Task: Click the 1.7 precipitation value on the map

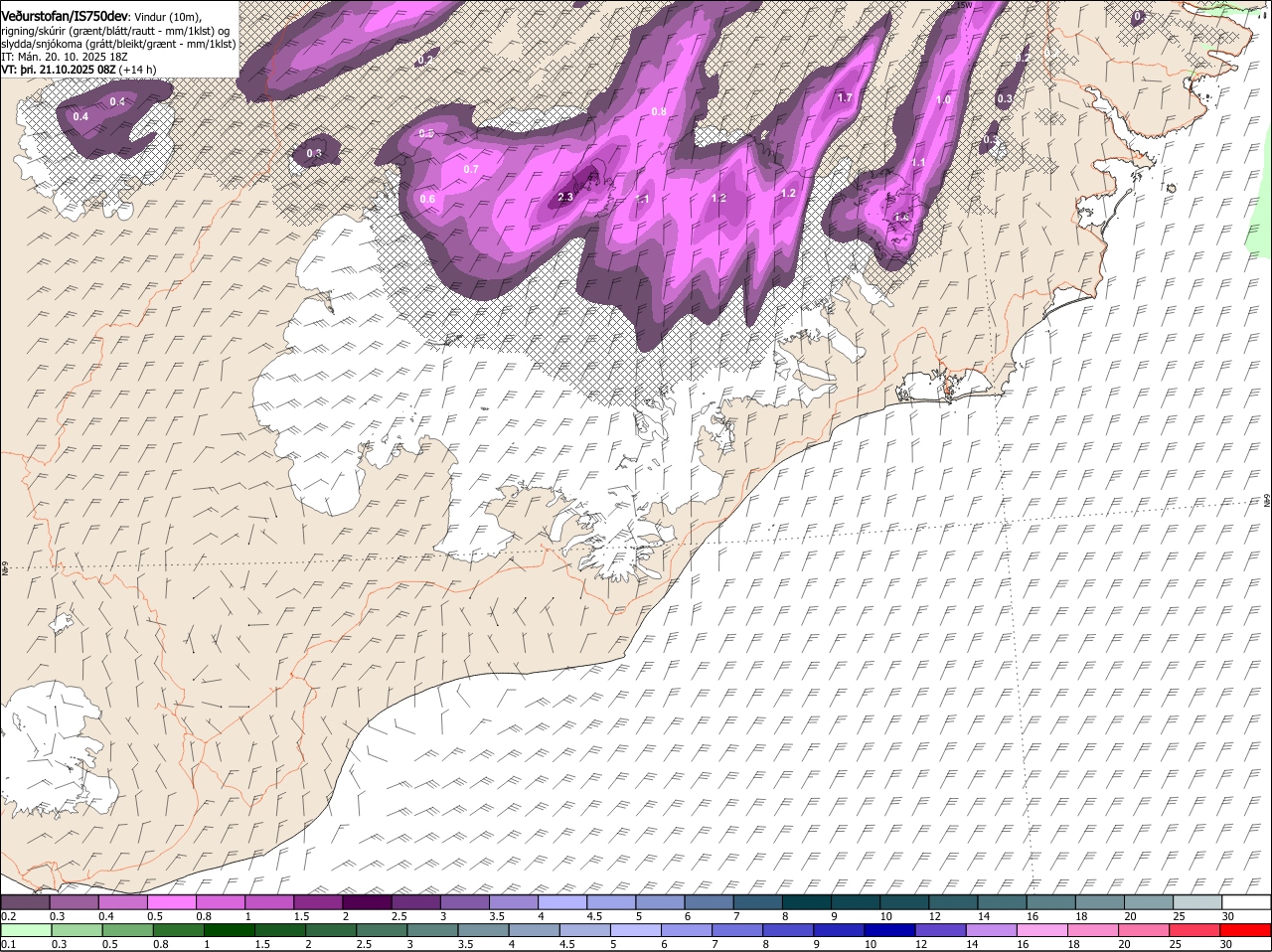Action: pos(845,97)
